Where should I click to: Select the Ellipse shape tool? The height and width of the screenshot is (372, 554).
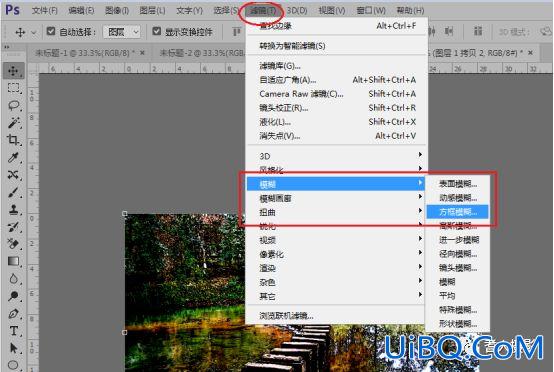tap(13, 365)
